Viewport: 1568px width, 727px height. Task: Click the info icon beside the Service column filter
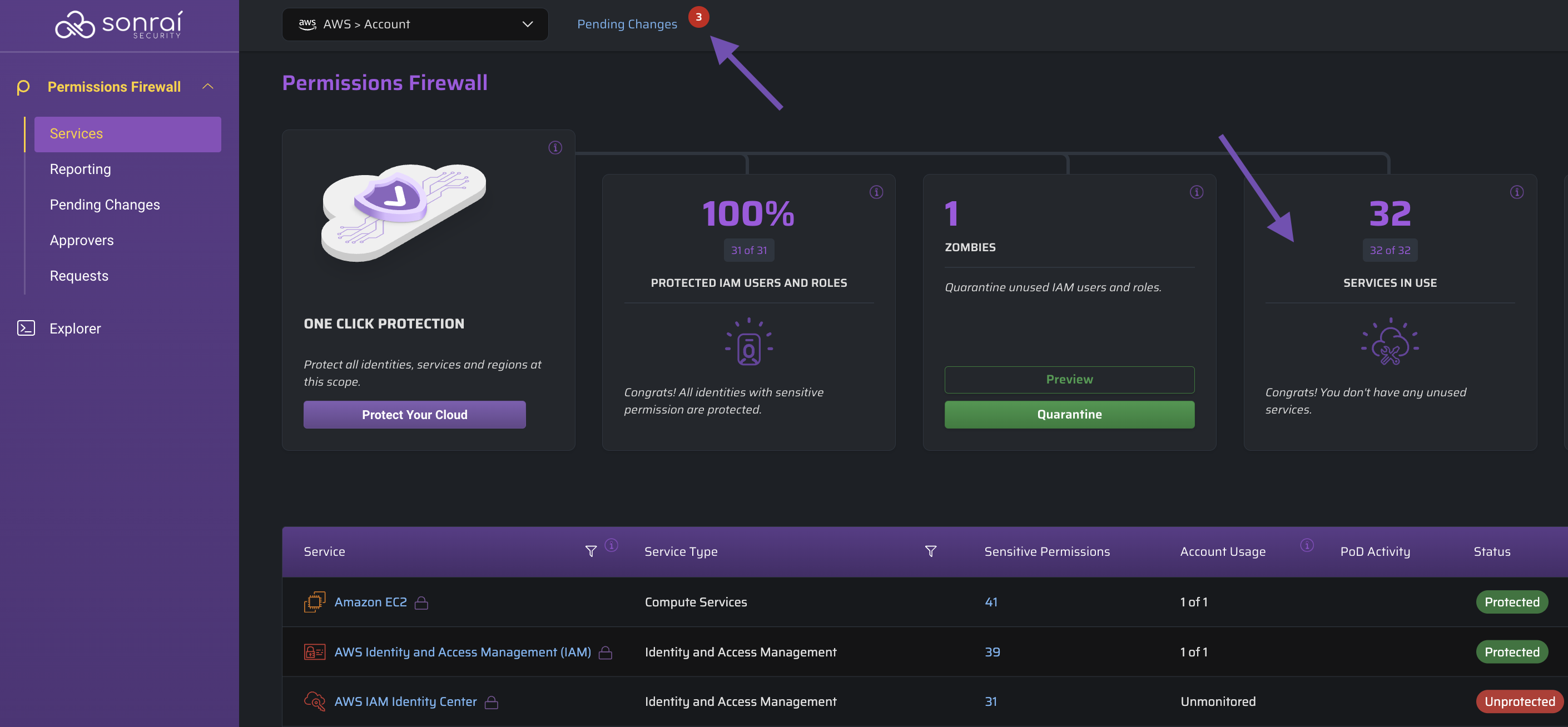click(x=611, y=545)
